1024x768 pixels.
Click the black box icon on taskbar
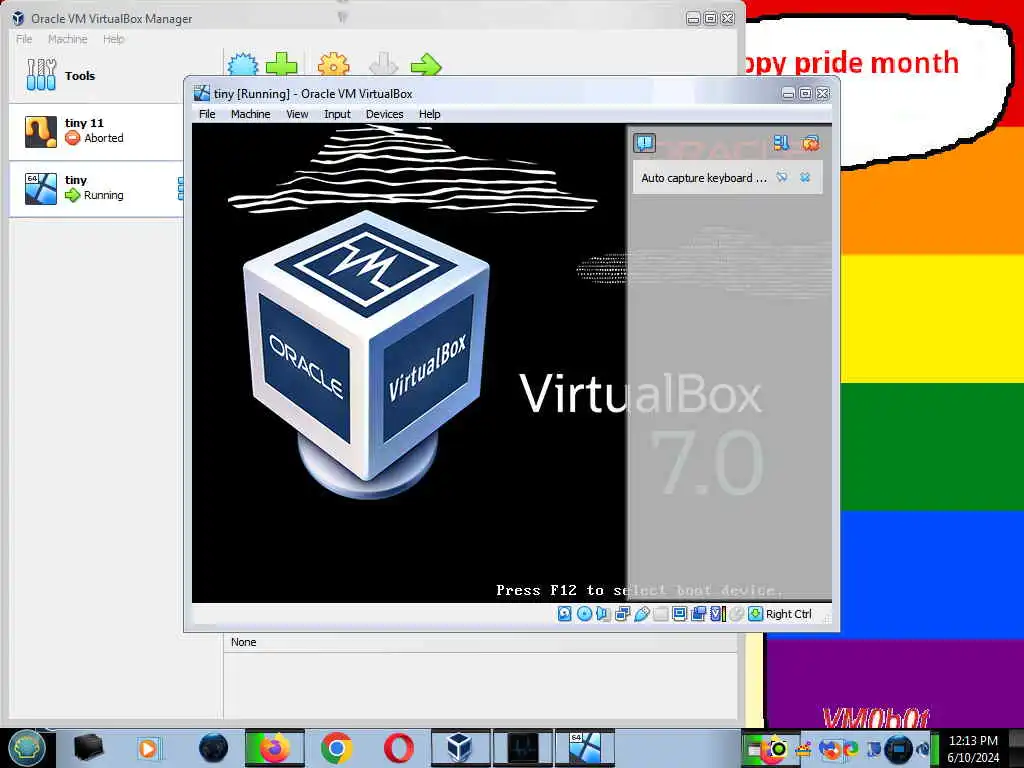88,748
